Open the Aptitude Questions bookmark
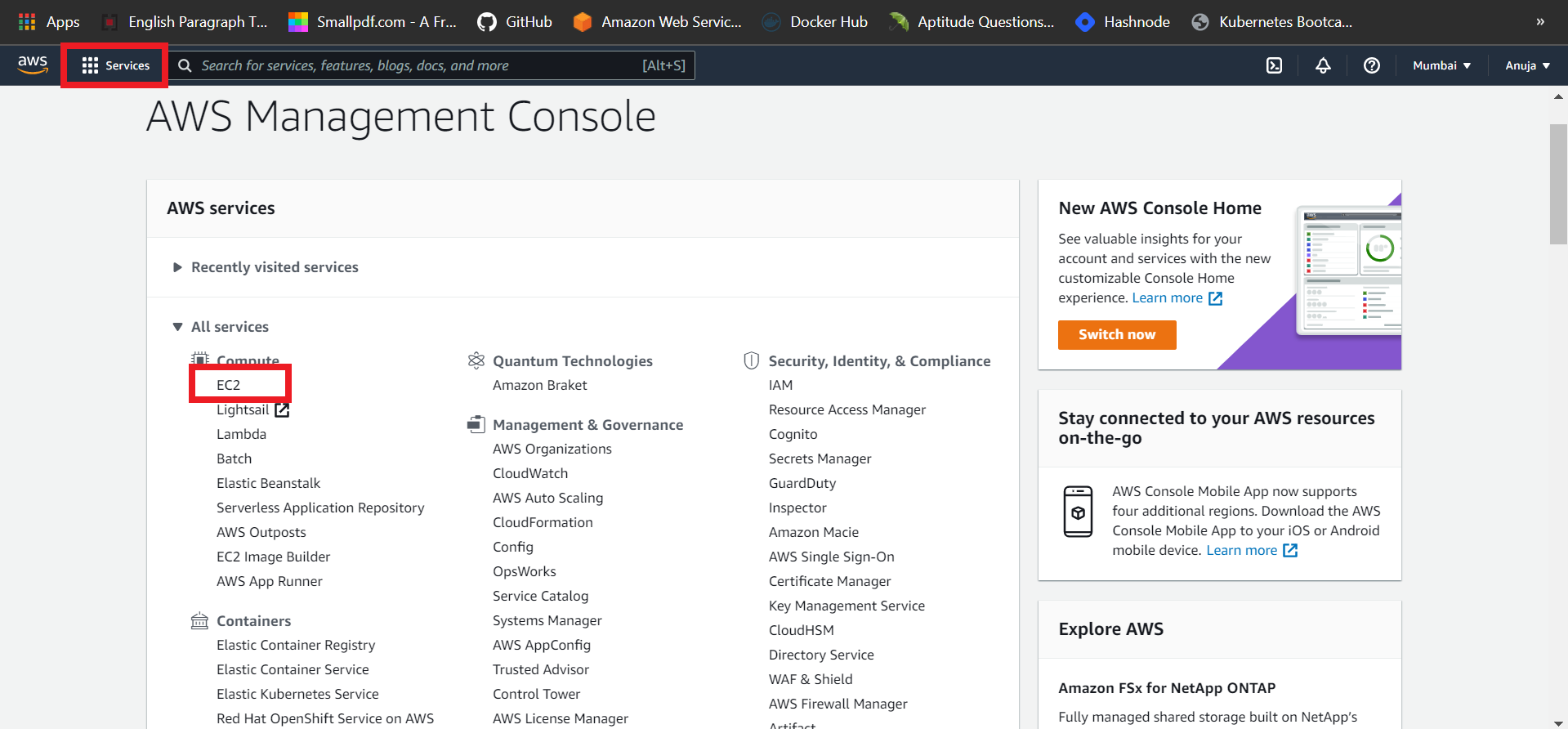 click(x=972, y=22)
